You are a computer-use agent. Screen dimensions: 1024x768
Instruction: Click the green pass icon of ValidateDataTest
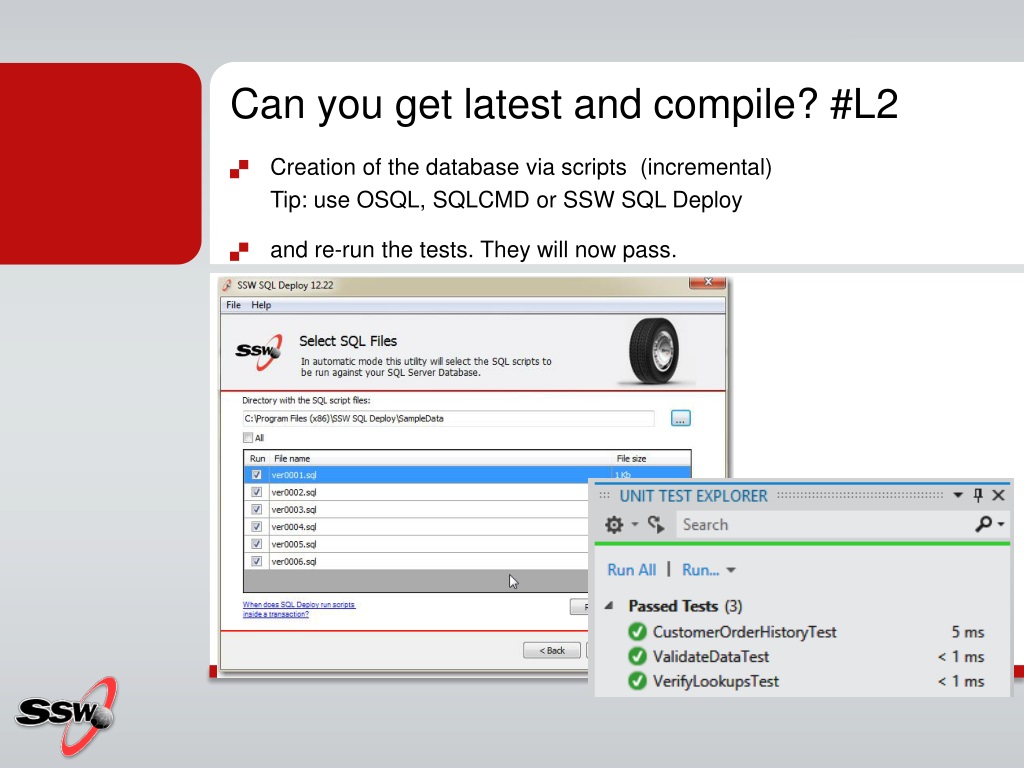[637, 657]
